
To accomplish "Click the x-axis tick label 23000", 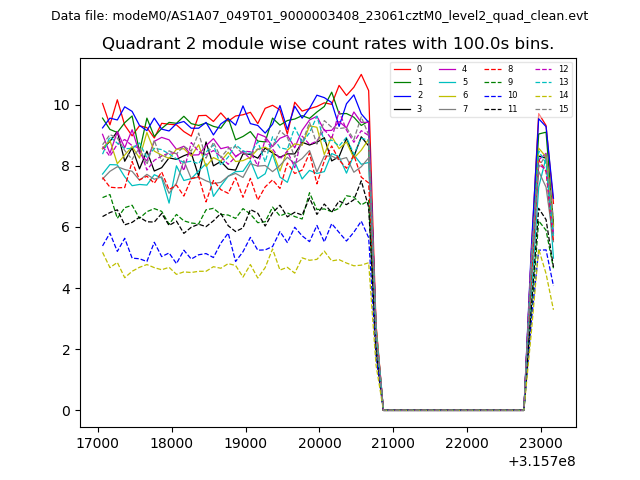I will (541, 441).
